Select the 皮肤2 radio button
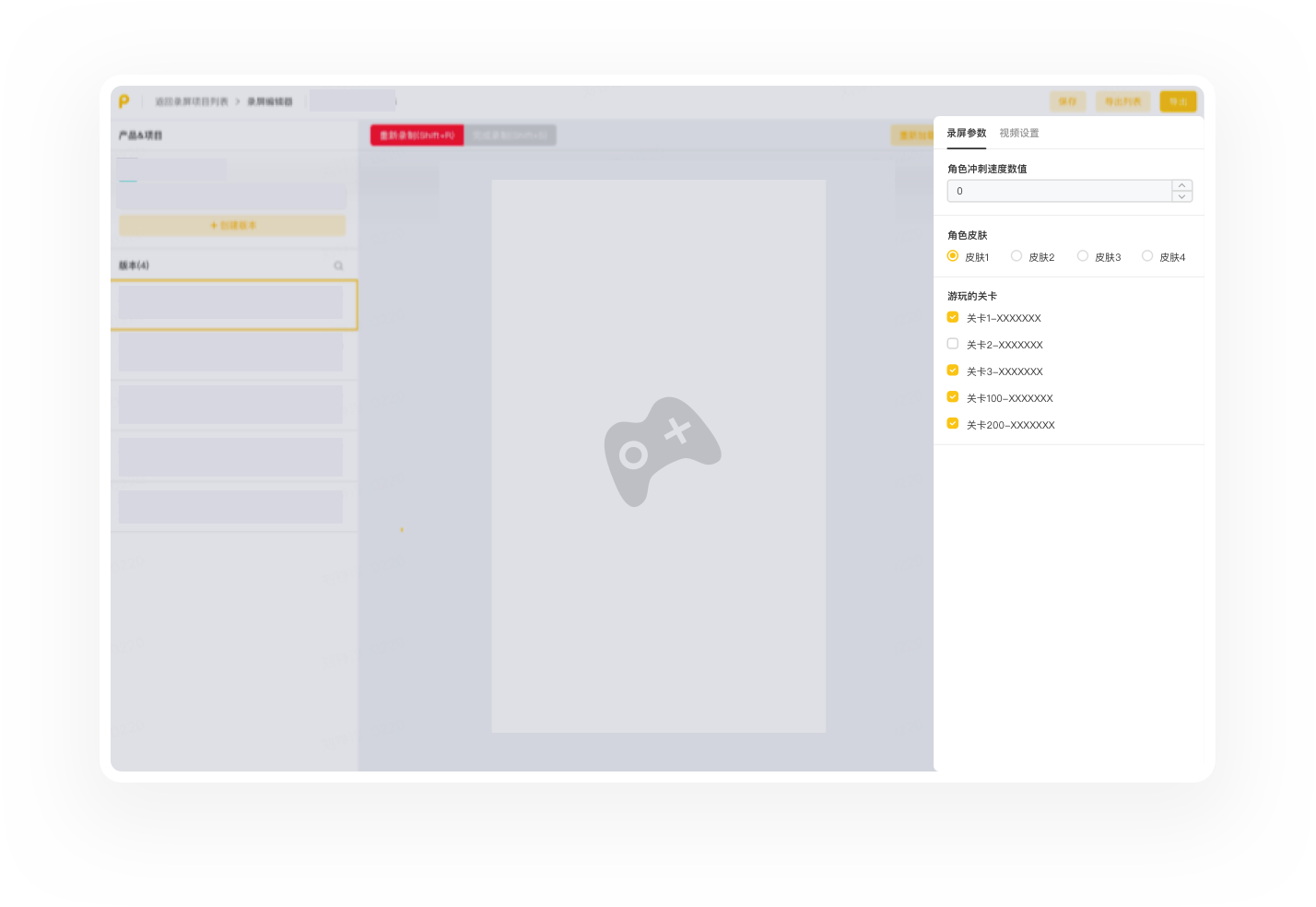 tap(1016, 256)
